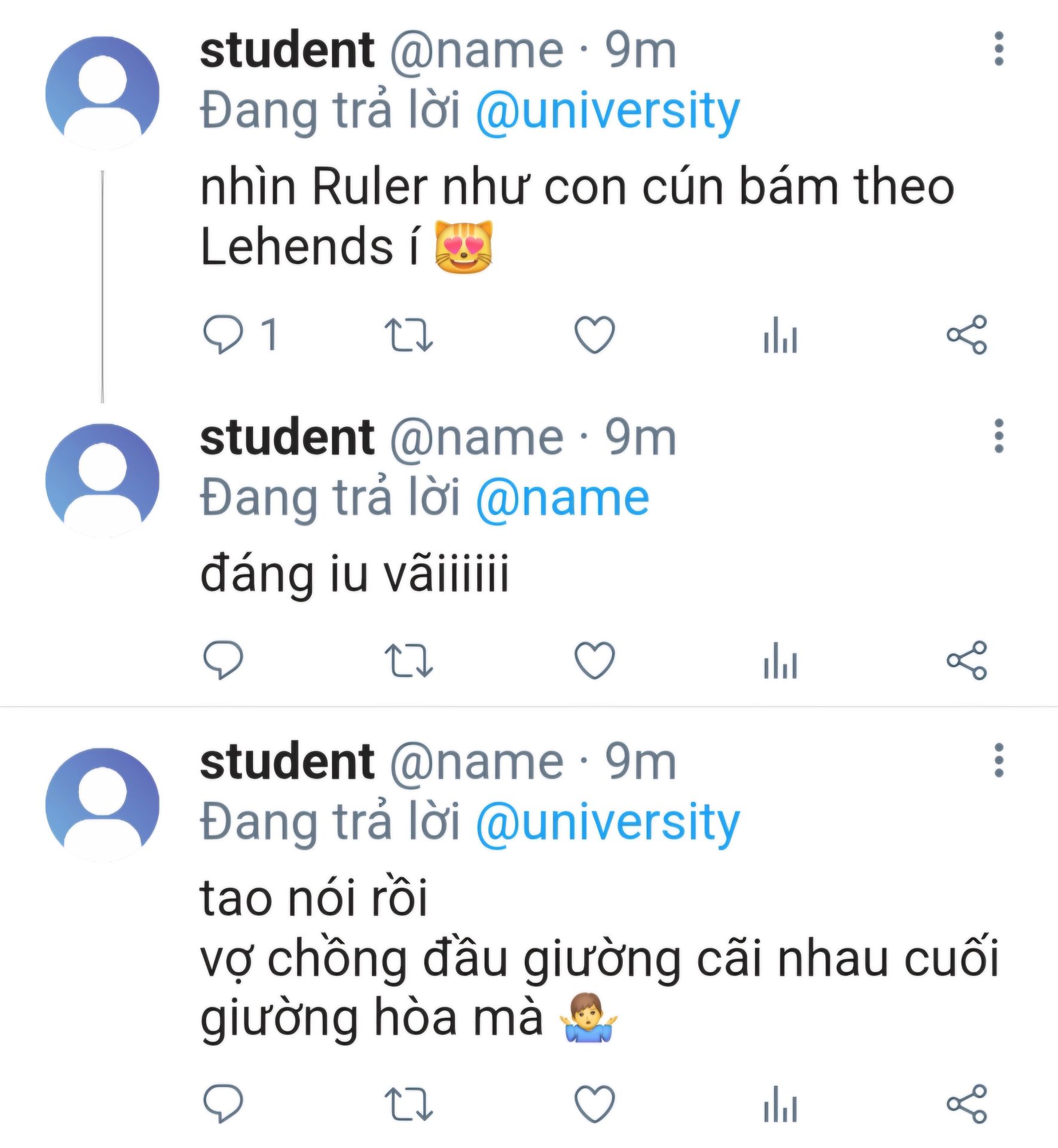Open @university link in first tweet
Image resolution: width=1058 pixels, height=1148 pixels.
607,111
